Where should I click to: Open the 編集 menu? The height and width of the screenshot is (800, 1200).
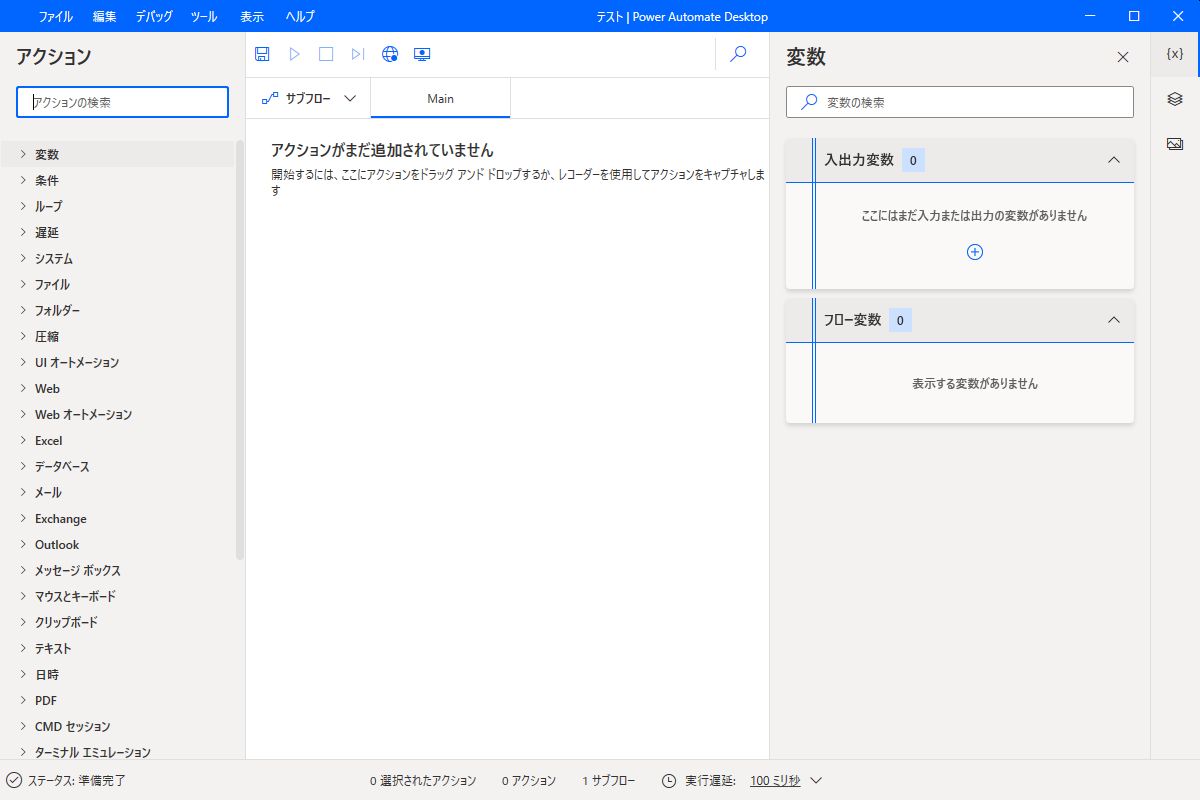pyautogui.click(x=104, y=16)
